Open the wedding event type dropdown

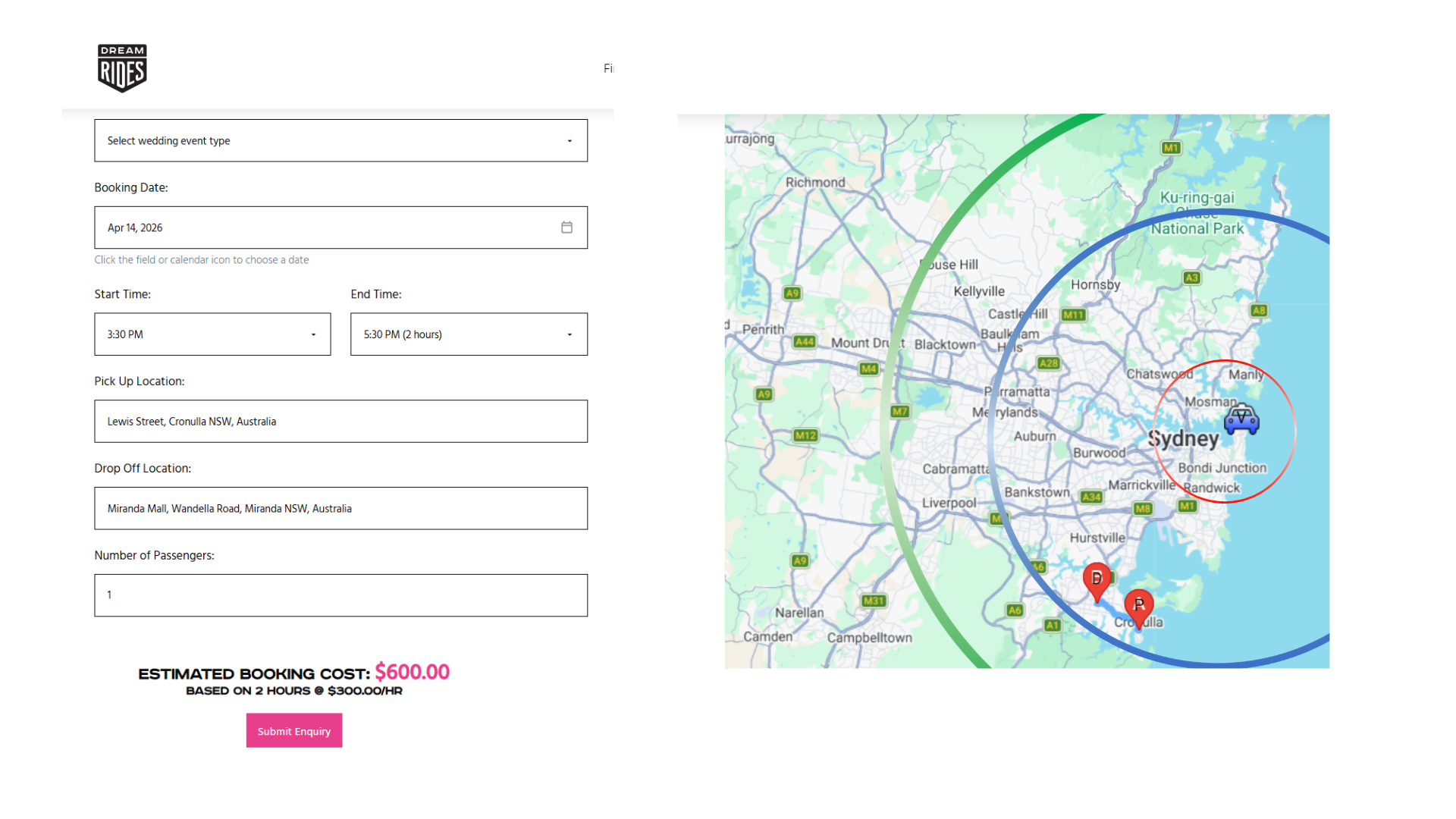(340, 140)
